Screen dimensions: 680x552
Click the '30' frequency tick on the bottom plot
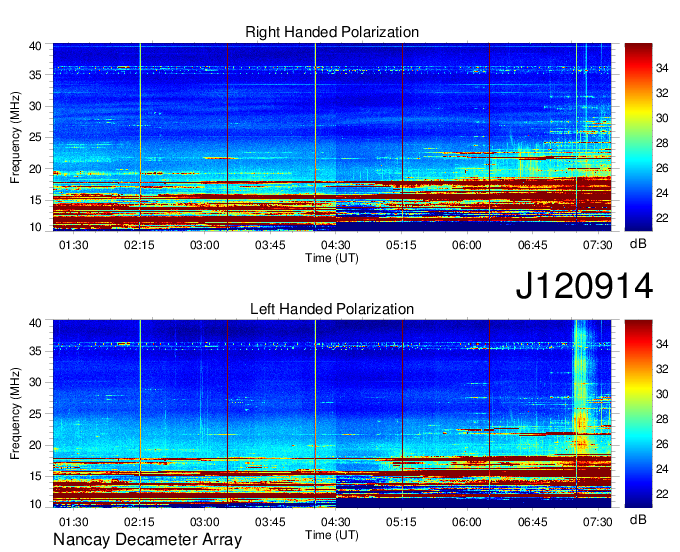35,382
